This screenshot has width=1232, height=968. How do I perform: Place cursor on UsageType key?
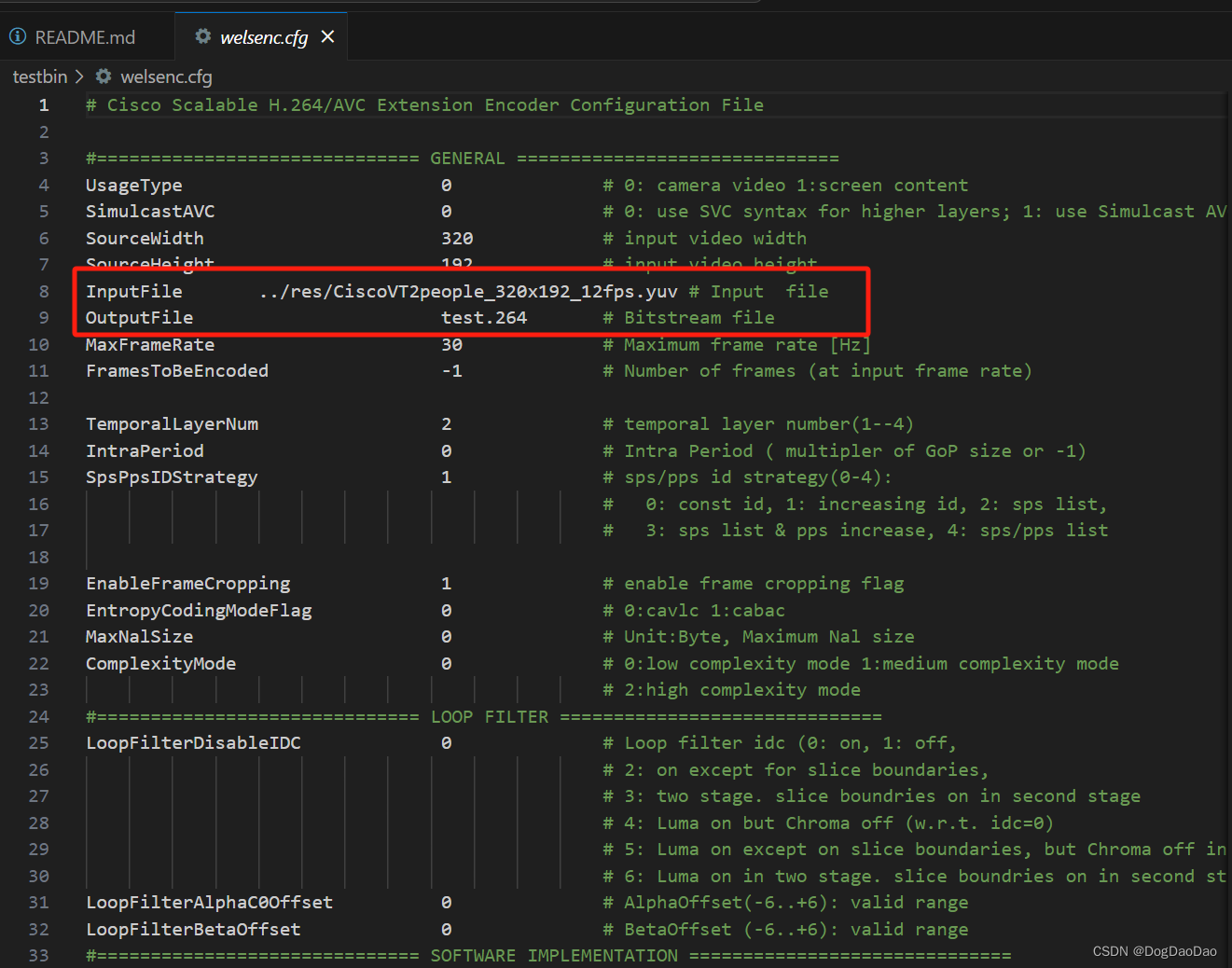(134, 186)
